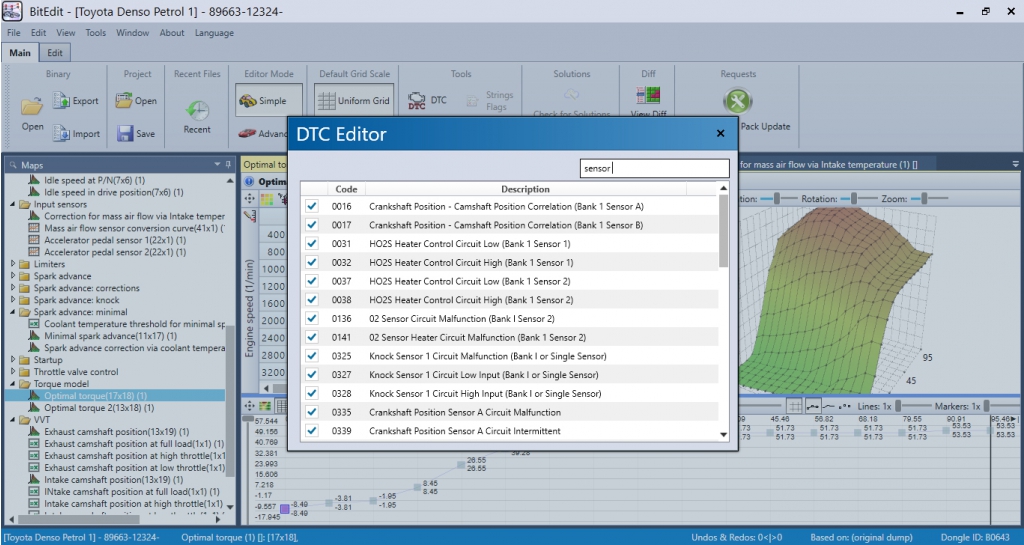Open the Tools menu
Image resolution: width=1024 pixels, height=545 pixels.
(x=95, y=33)
